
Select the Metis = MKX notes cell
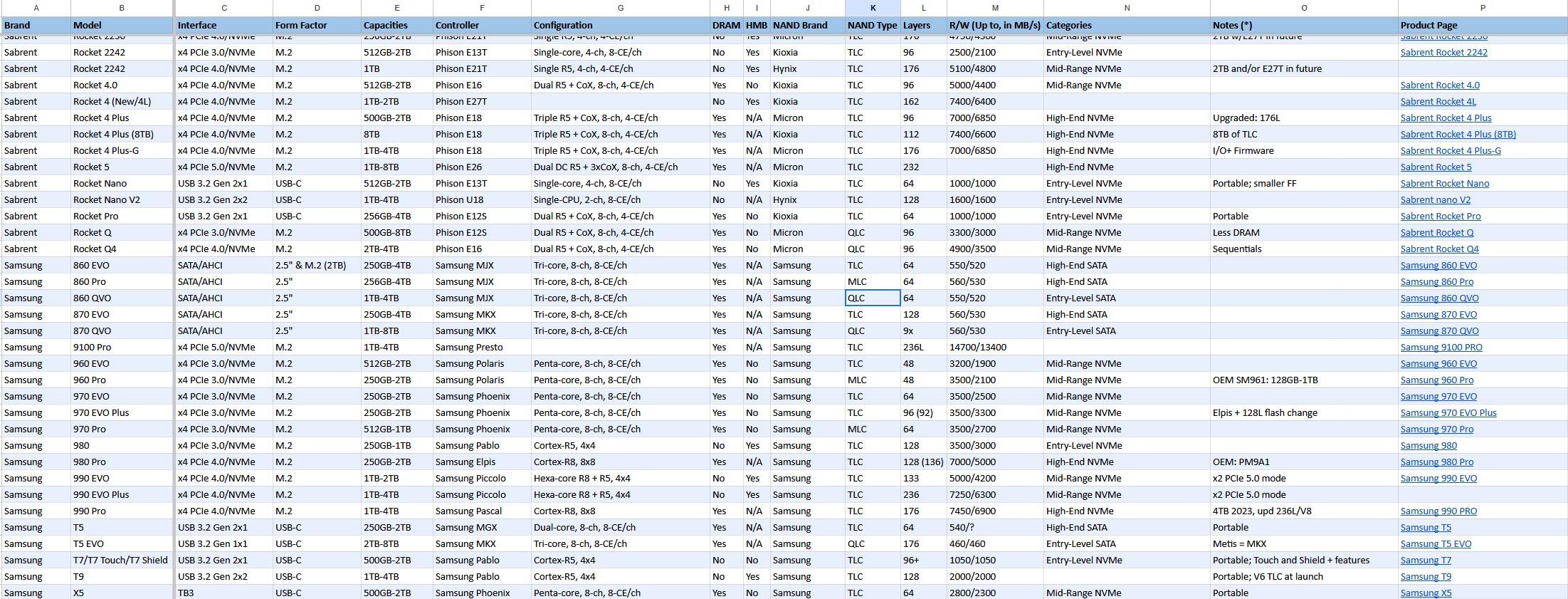[1304, 543]
